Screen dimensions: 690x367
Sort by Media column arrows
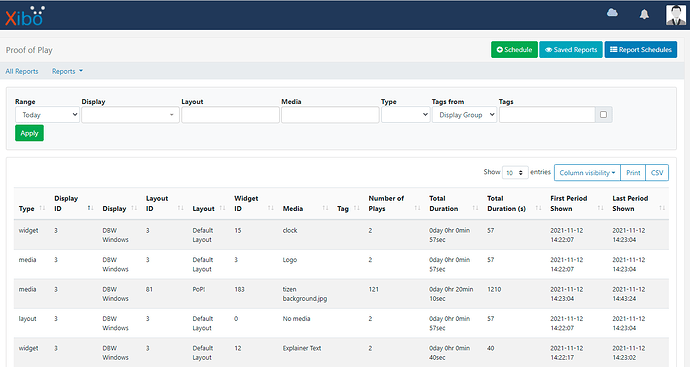pos(325,208)
